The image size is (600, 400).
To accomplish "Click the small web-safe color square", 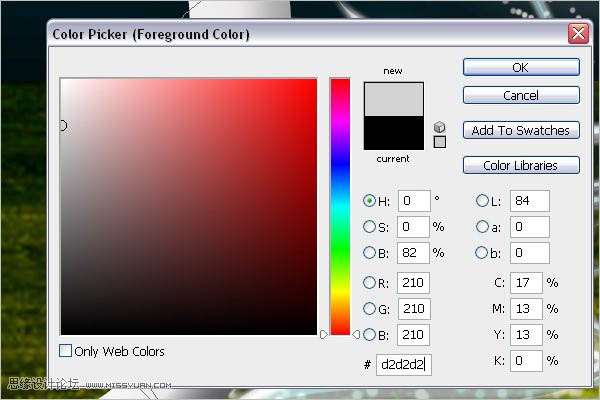I will 440,142.
